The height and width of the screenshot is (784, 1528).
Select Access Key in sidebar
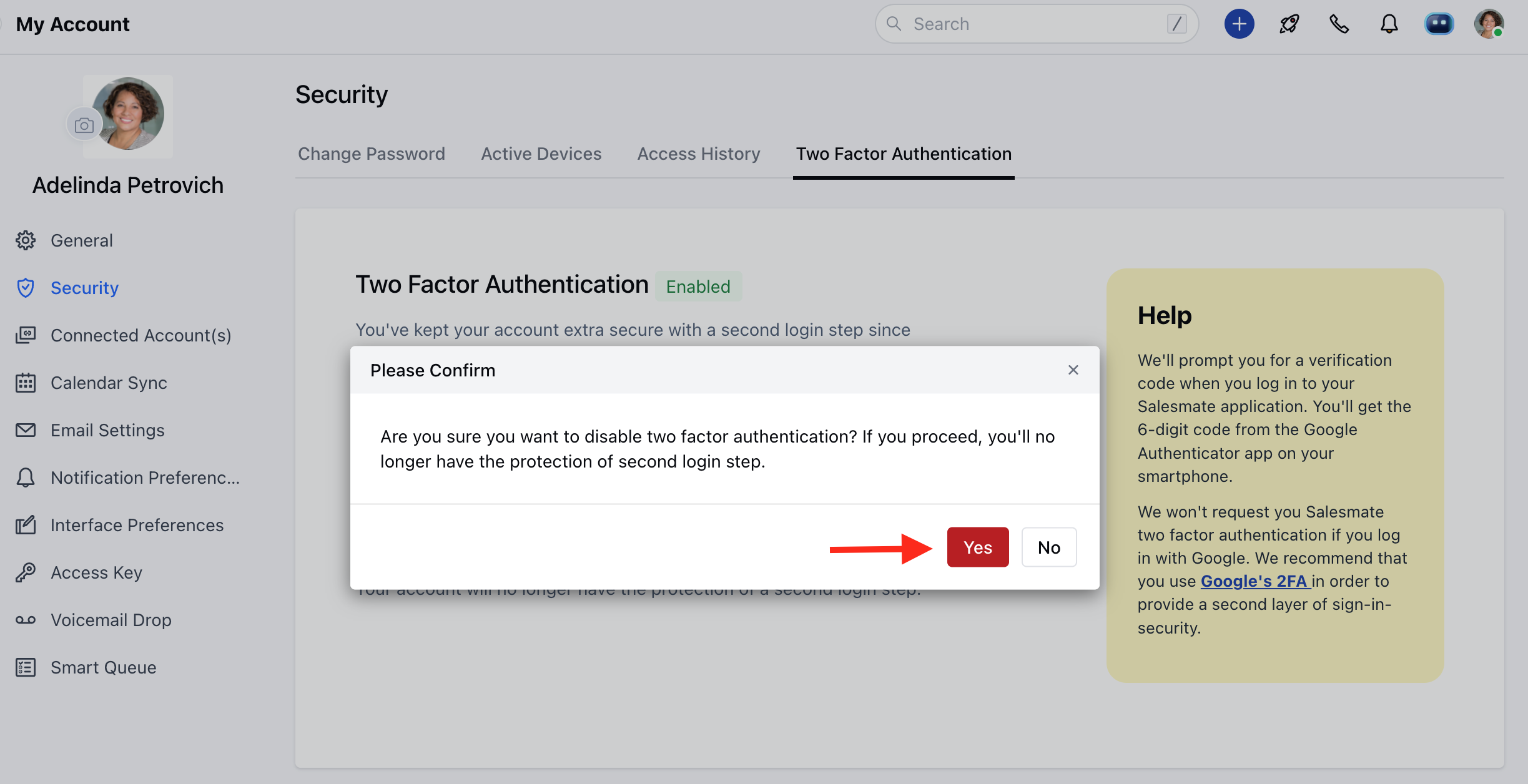(96, 572)
